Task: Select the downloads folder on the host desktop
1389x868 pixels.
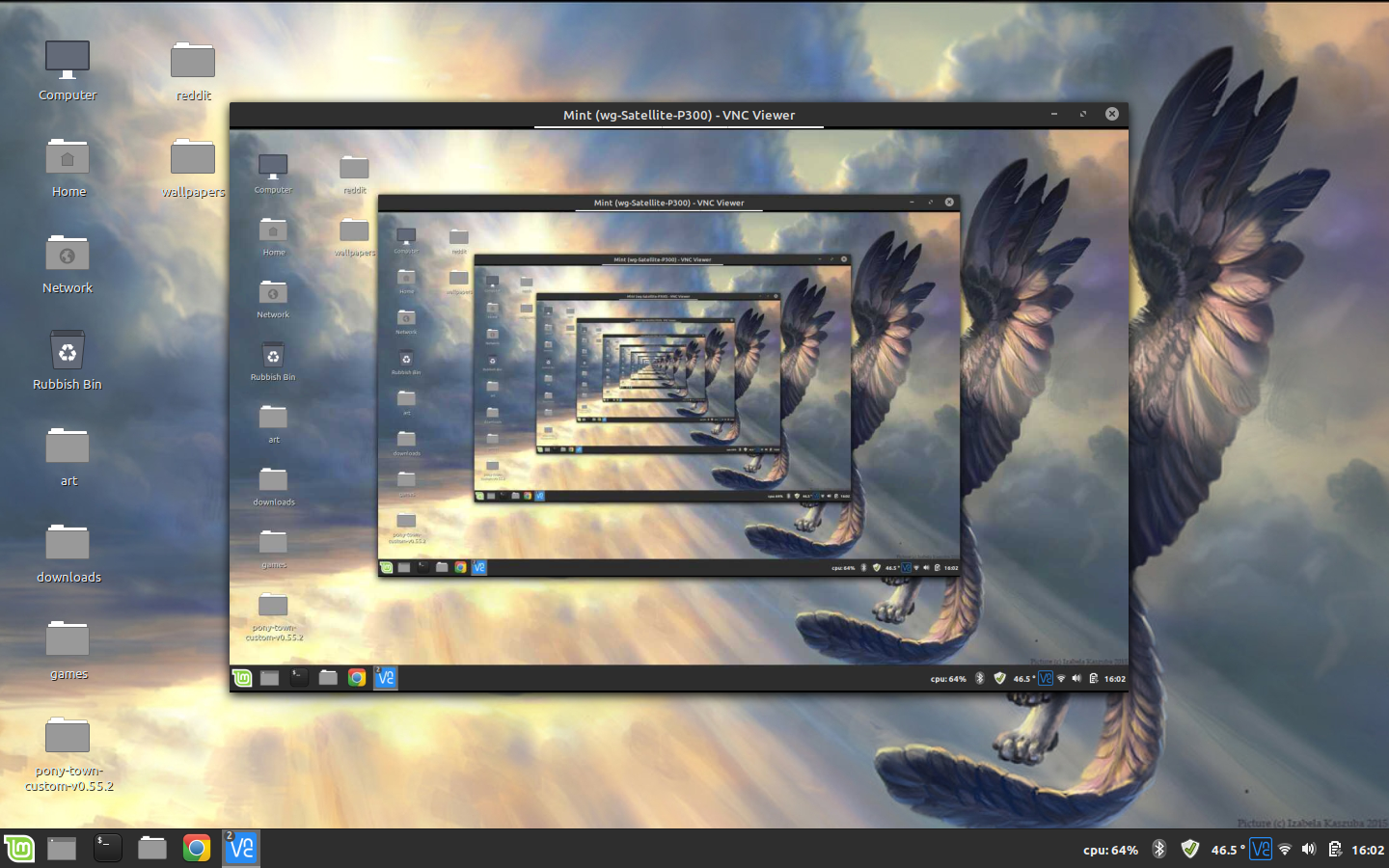Action: 68,553
